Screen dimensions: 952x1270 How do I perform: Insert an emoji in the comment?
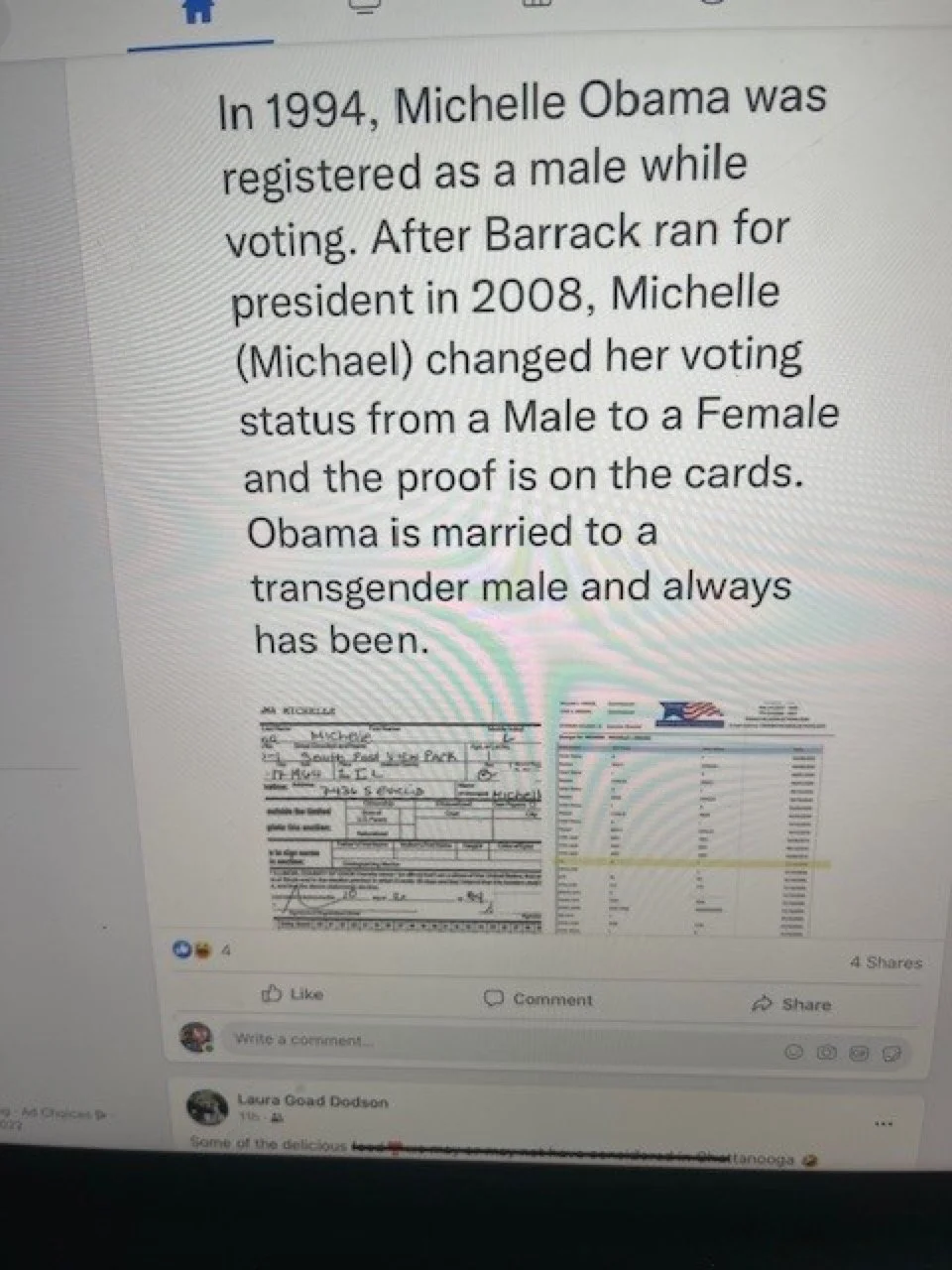point(794,1051)
